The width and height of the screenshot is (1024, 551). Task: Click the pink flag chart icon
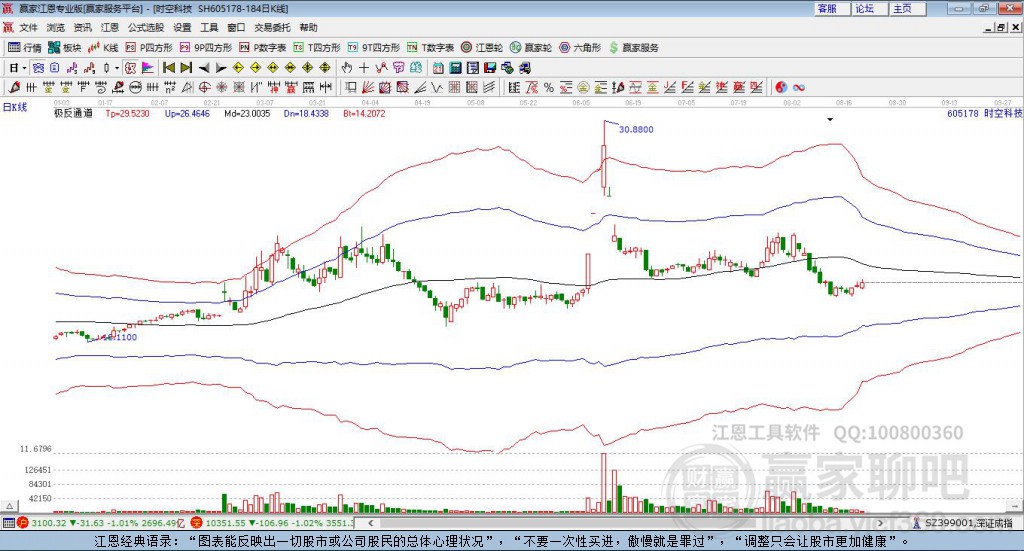pos(148,68)
